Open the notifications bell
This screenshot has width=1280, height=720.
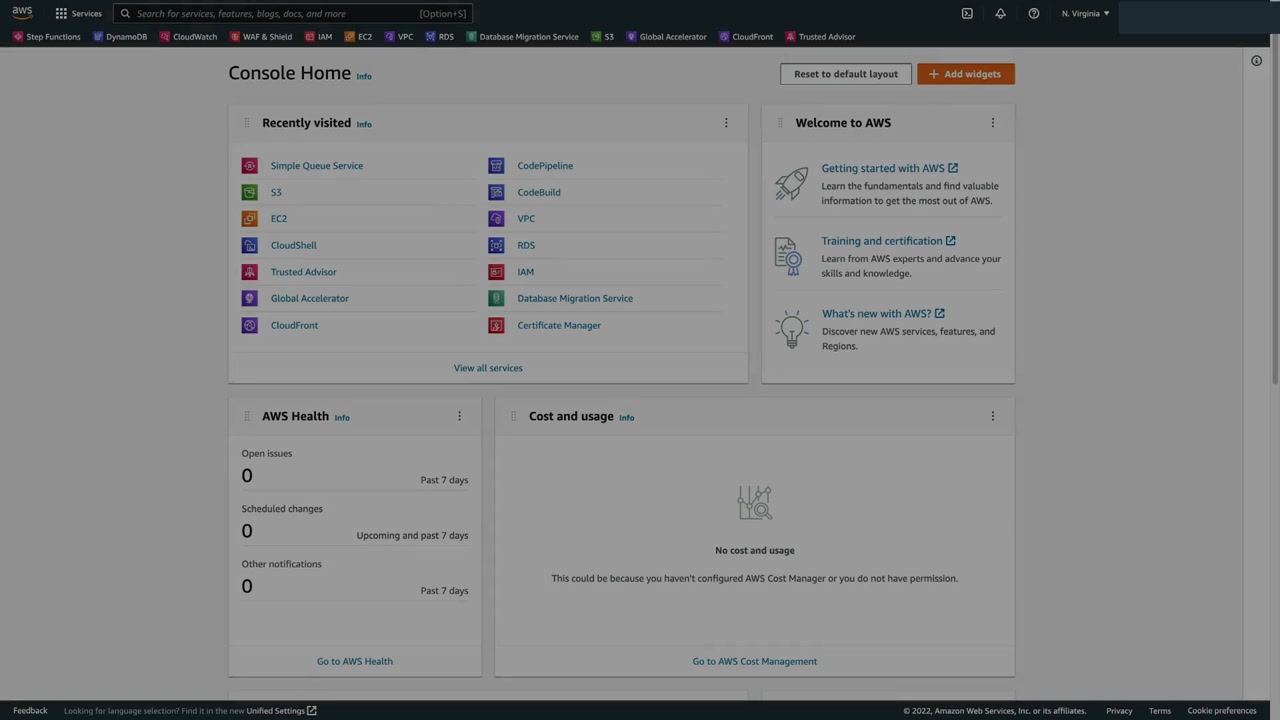[x=1000, y=14]
